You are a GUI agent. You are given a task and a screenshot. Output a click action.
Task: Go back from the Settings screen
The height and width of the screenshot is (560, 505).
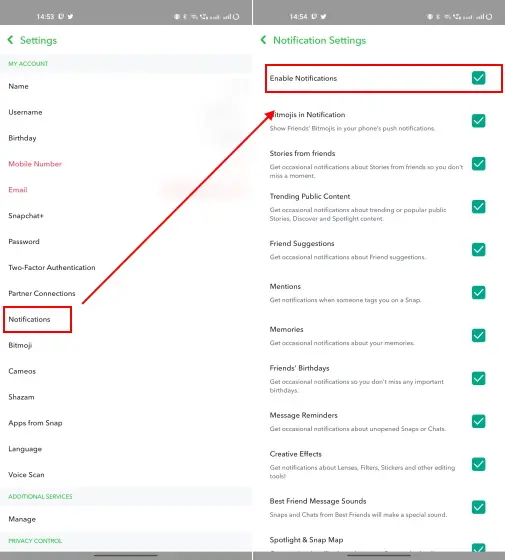11,40
